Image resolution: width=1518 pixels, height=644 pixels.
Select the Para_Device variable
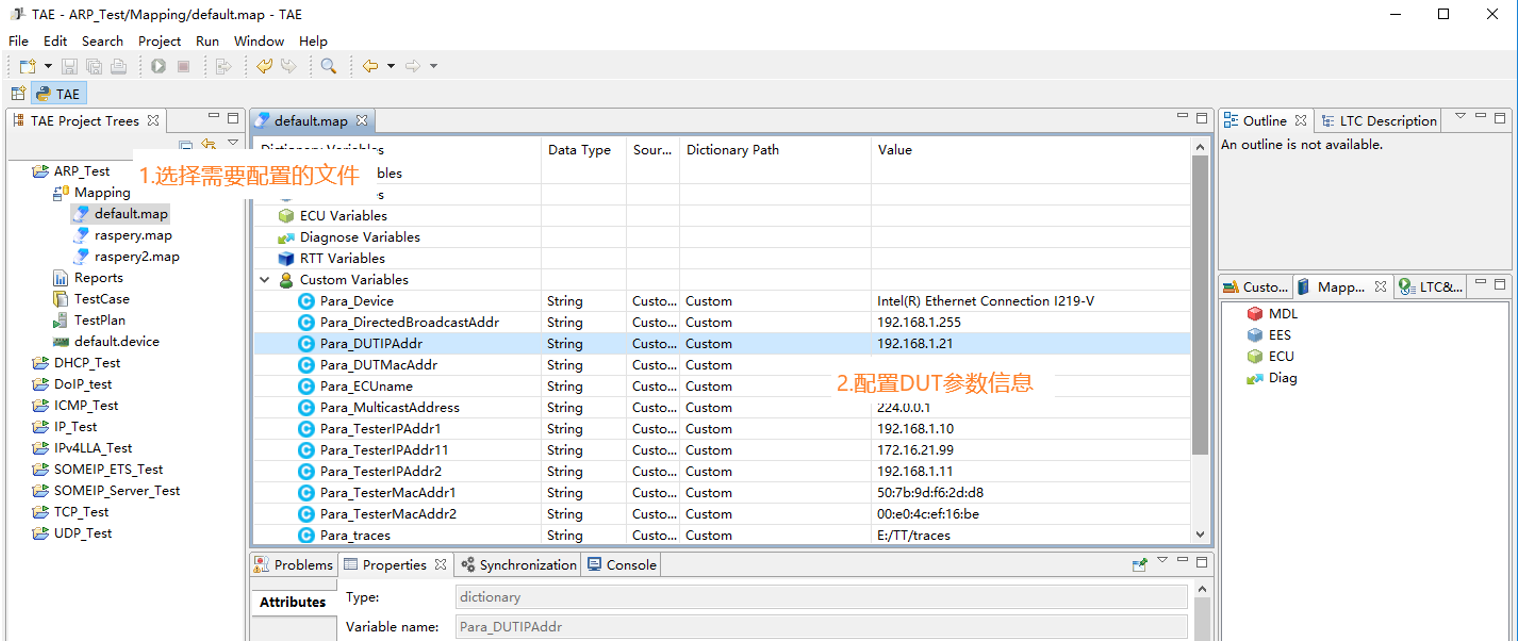(722, 301)
